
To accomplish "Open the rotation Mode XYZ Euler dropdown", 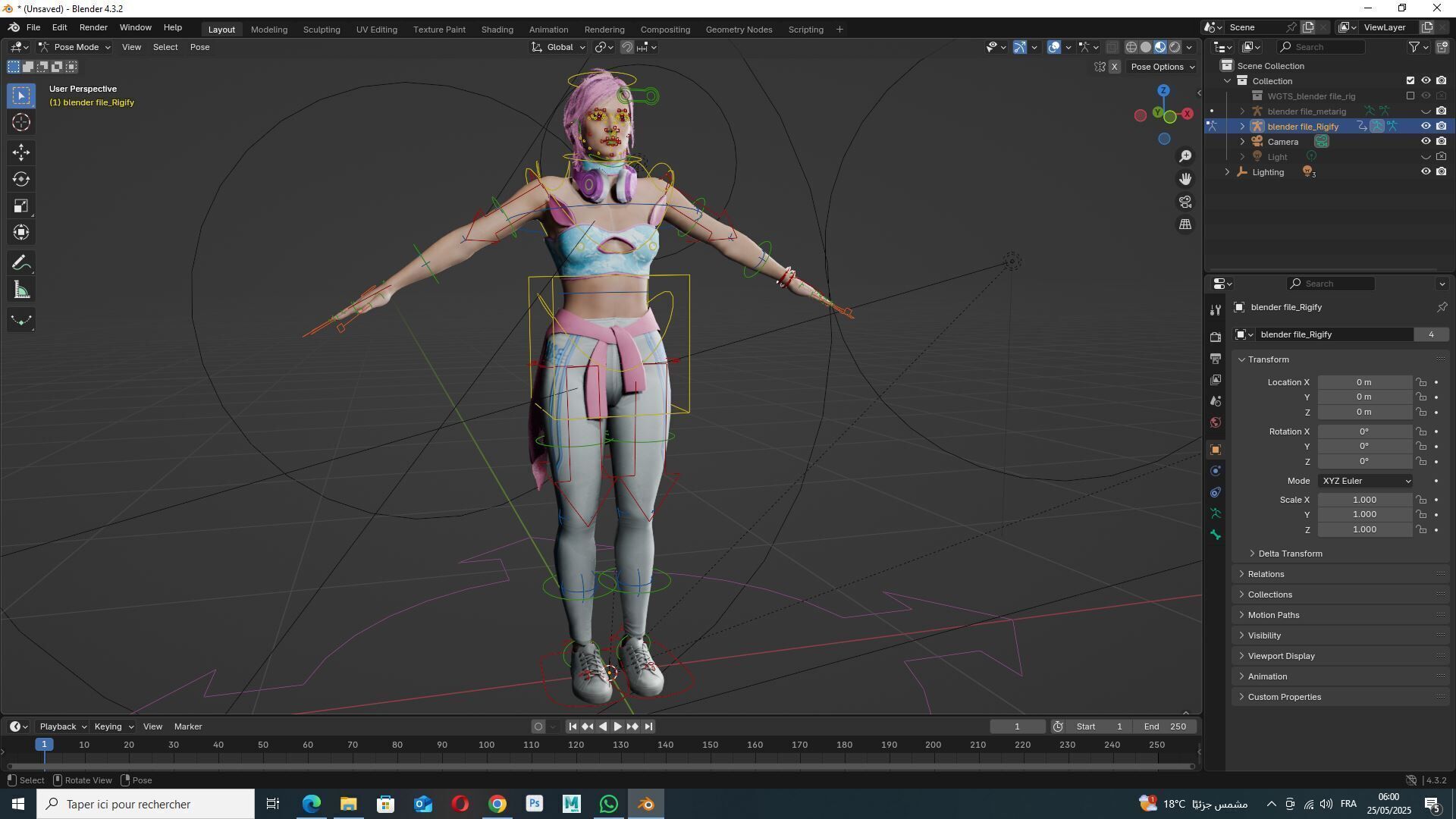I will coord(1366,481).
